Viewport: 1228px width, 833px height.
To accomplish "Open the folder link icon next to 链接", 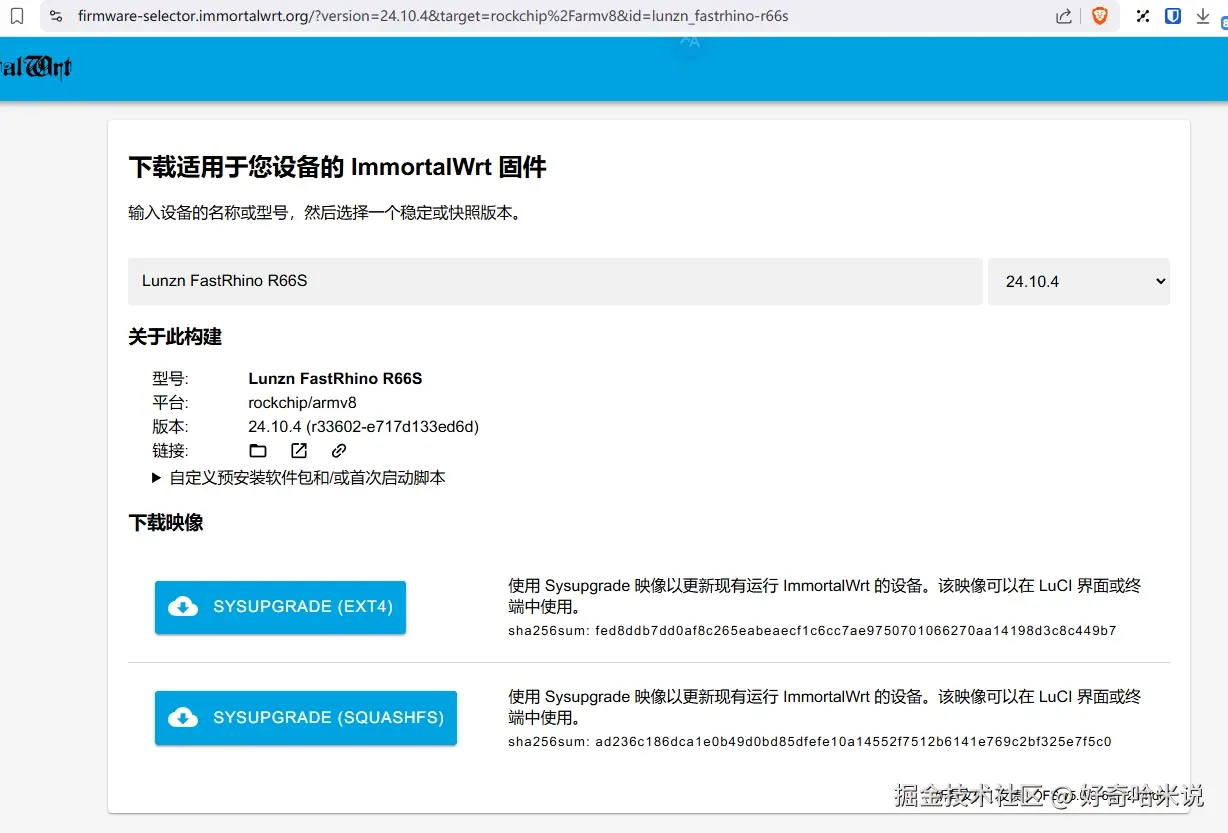I will 258,451.
